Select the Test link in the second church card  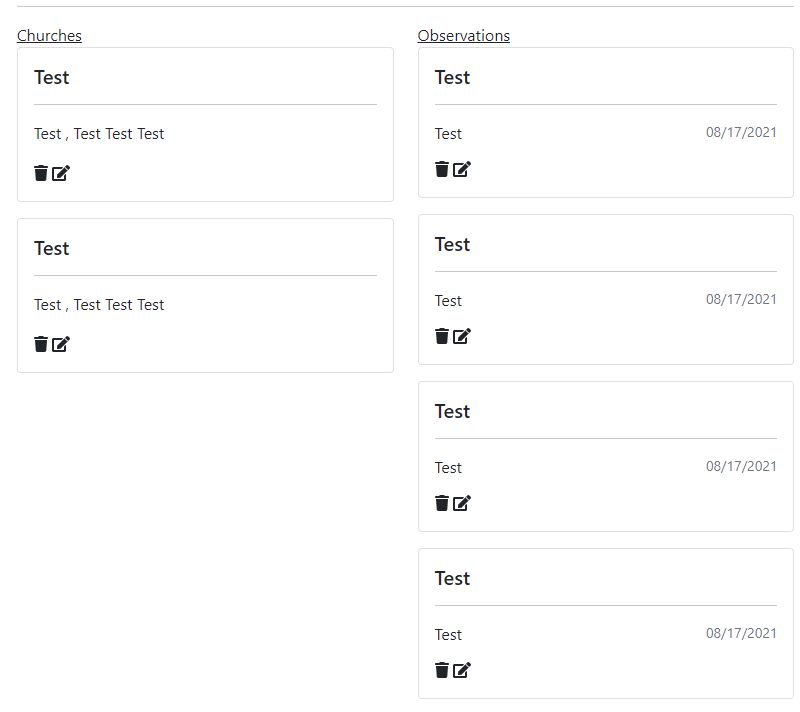pos(44,304)
